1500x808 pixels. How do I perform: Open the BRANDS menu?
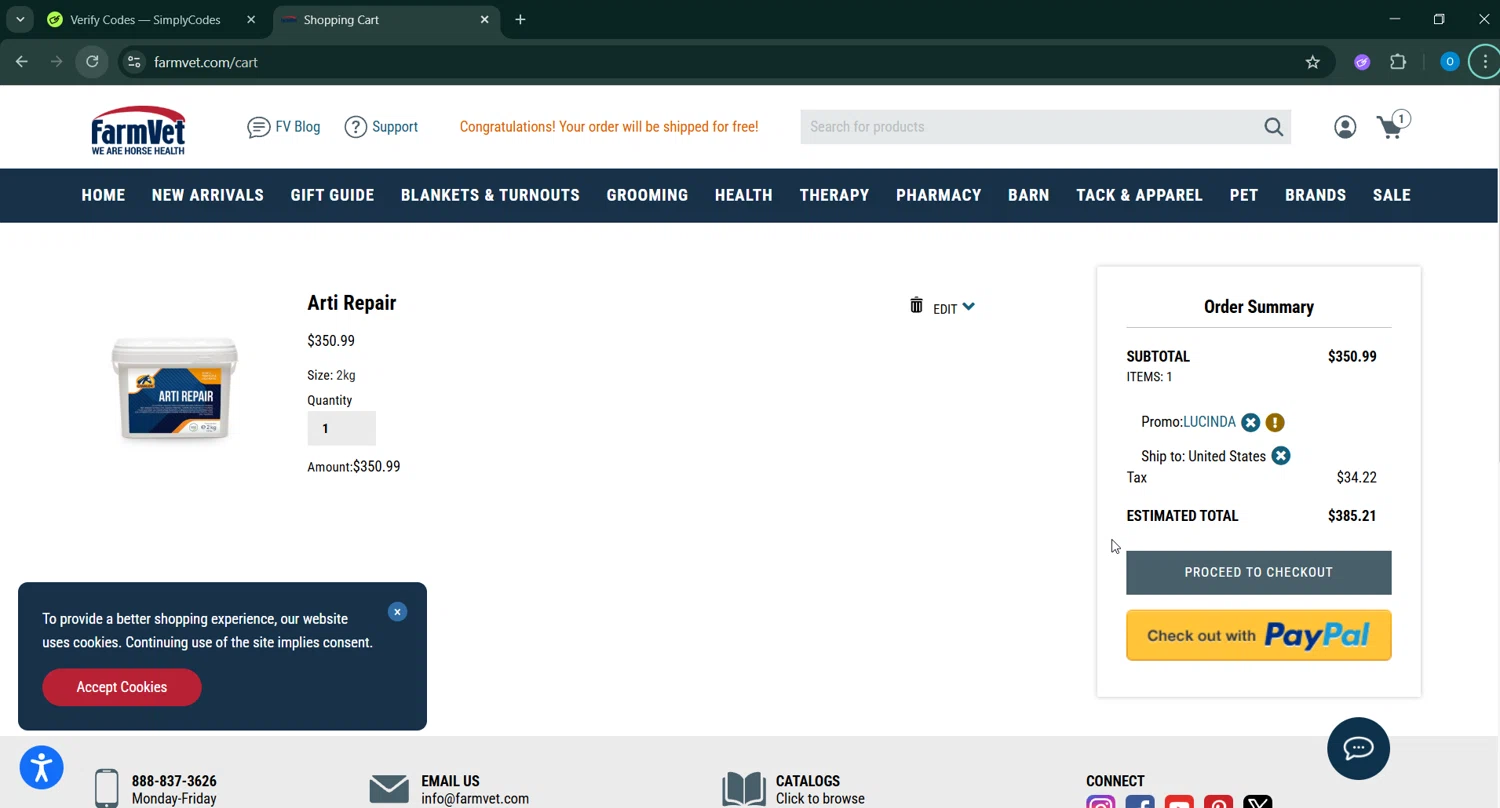[x=1315, y=195]
